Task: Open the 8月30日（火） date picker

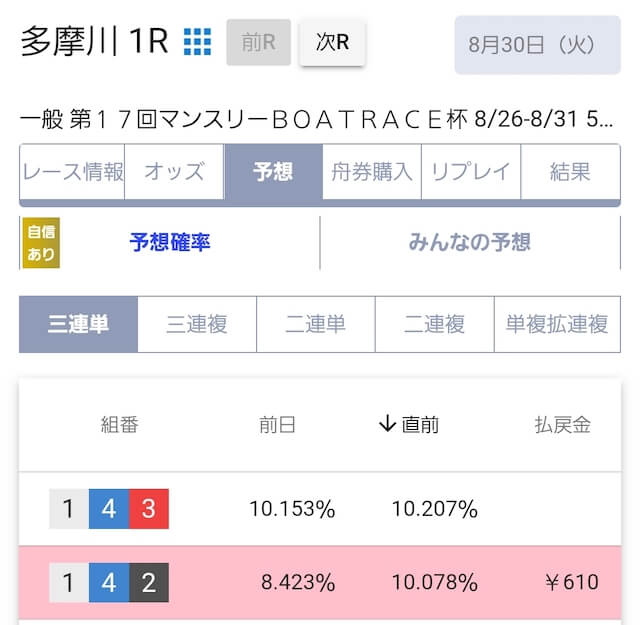Action: pyautogui.click(x=538, y=45)
